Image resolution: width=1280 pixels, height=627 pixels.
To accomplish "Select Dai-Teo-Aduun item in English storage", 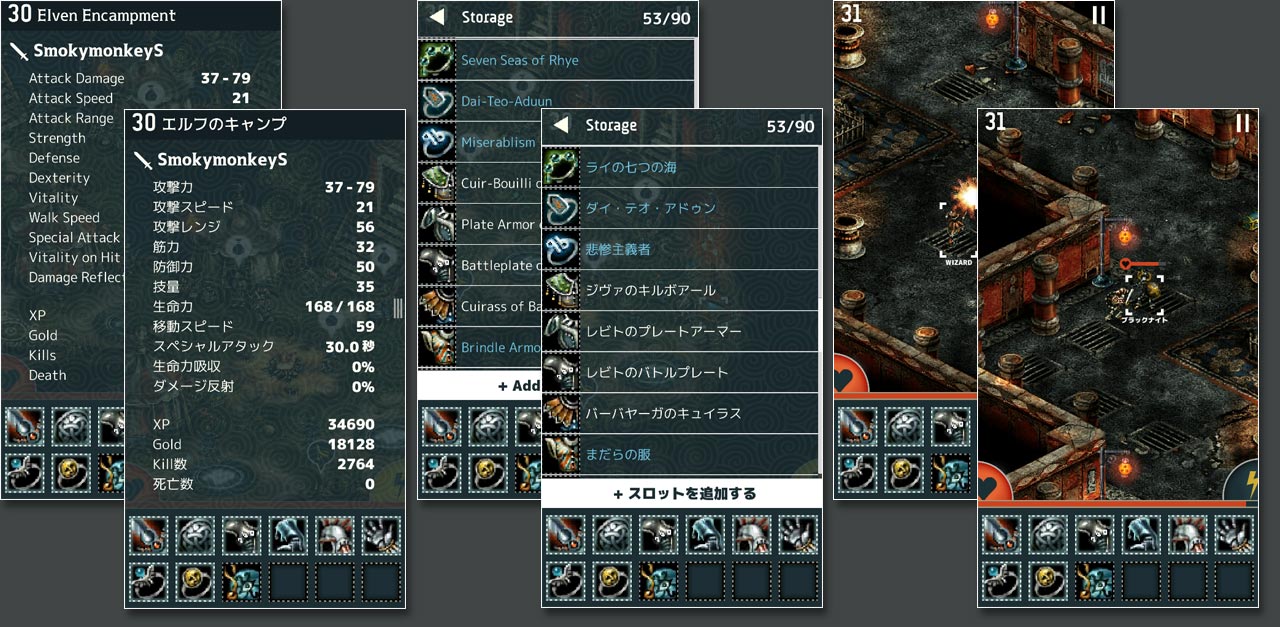I will click(x=556, y=101).
